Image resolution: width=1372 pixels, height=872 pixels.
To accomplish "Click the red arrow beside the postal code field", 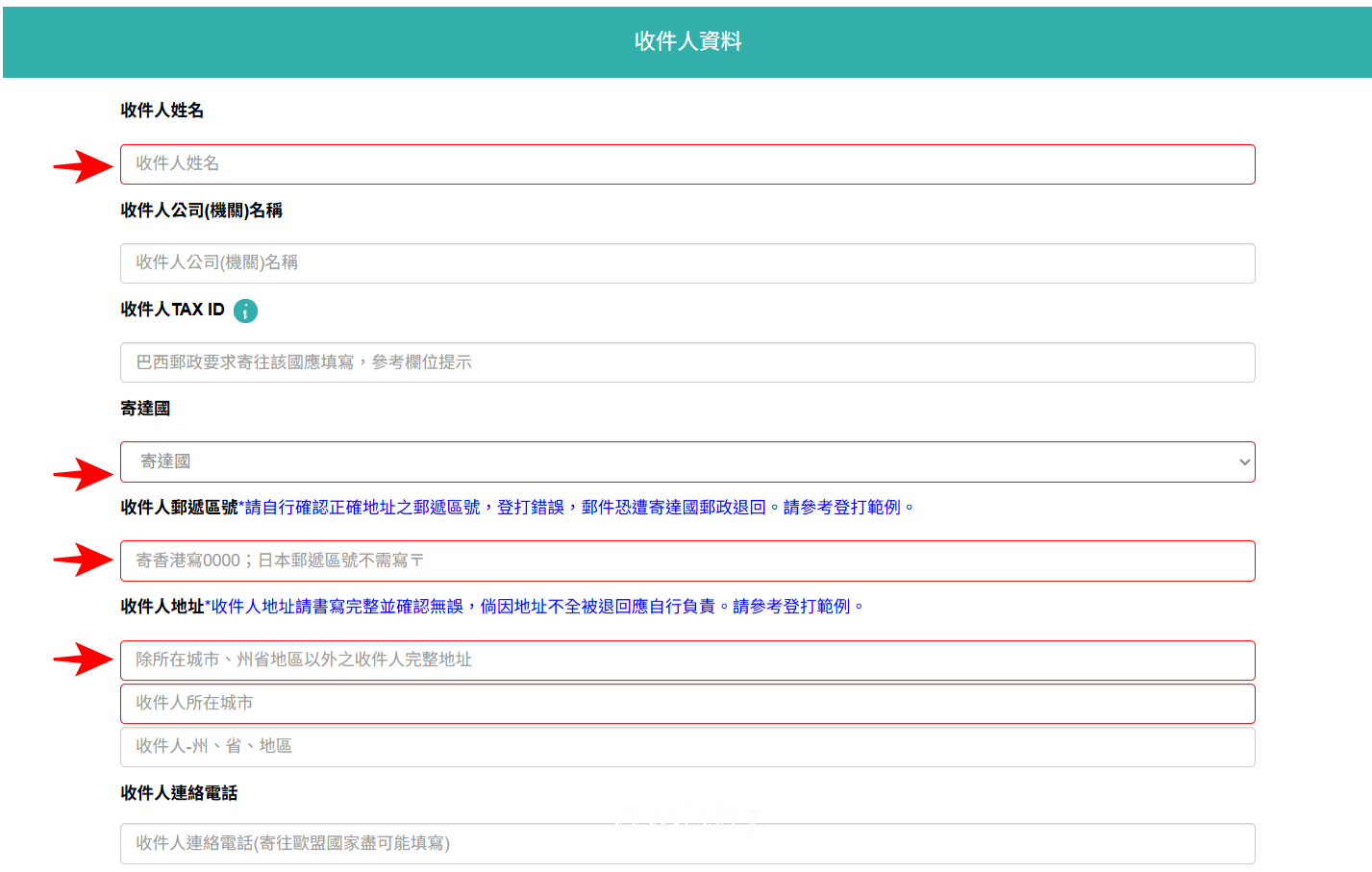I will point(83,560).
